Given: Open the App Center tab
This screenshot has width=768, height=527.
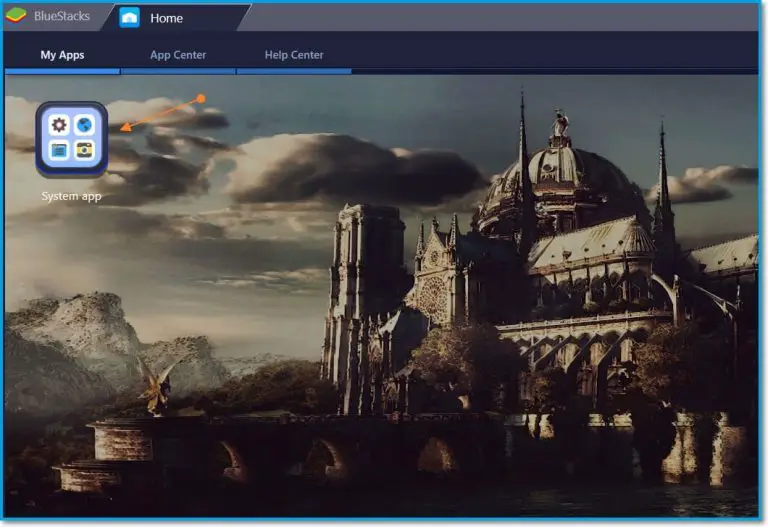Looking at the screenshot, I should pos(178,55).
